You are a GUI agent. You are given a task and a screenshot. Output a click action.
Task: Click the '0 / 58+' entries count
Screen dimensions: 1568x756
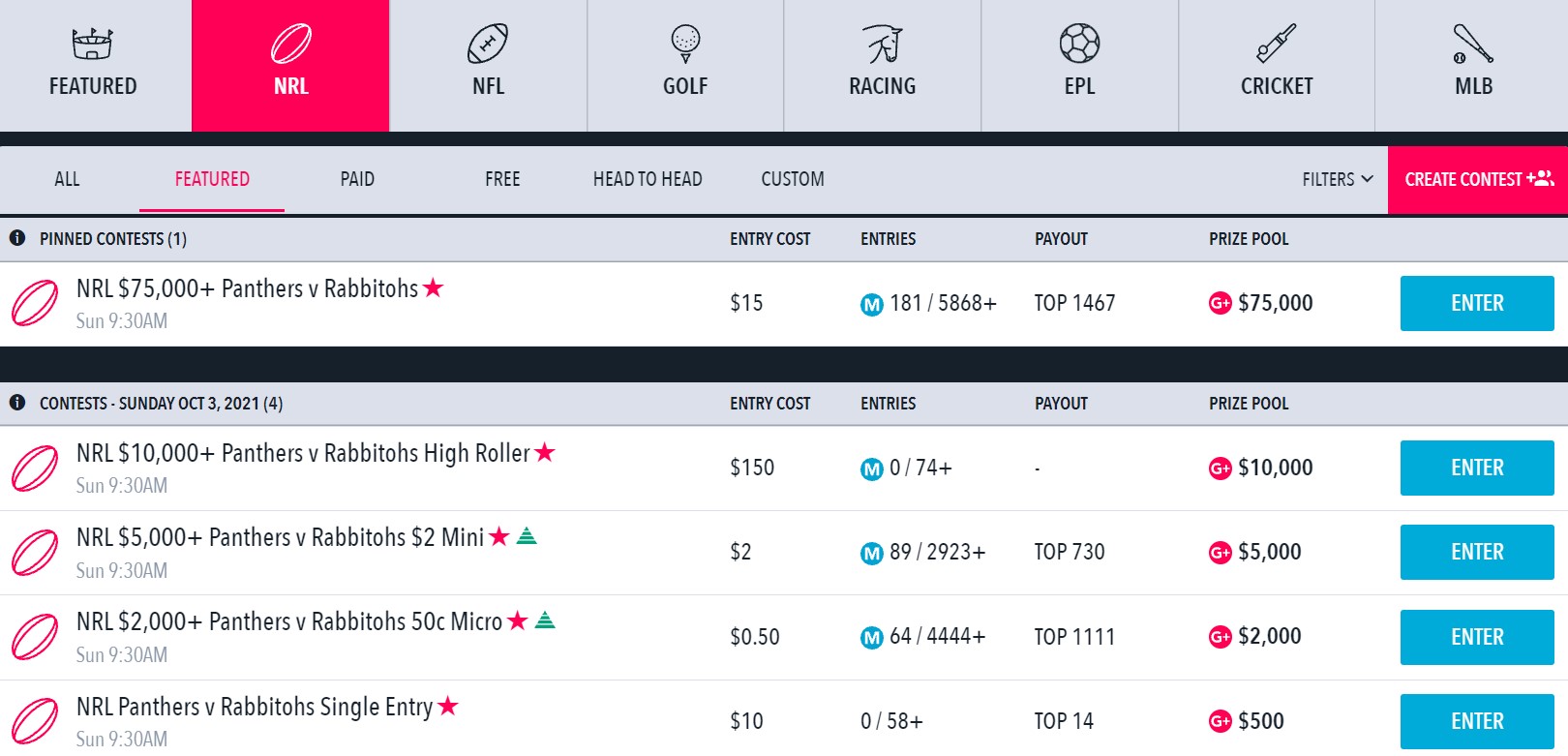891,721
